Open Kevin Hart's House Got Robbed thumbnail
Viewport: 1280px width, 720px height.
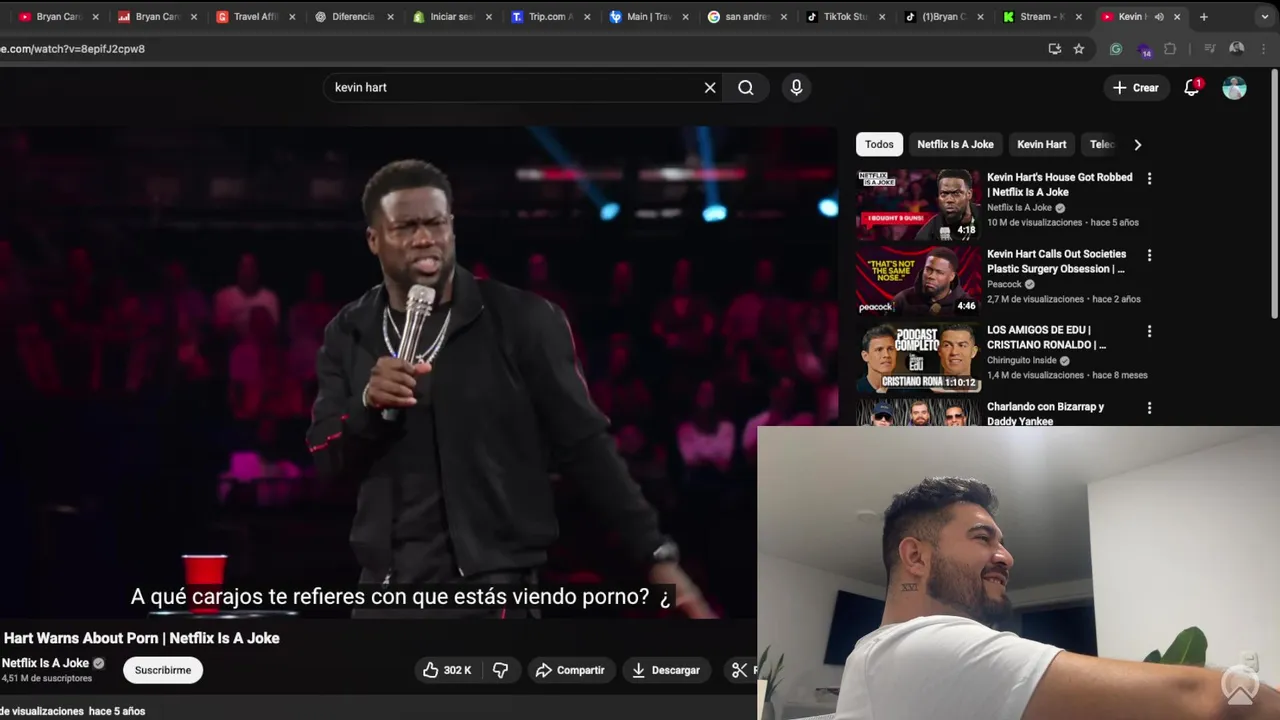(x=918, y=204)
